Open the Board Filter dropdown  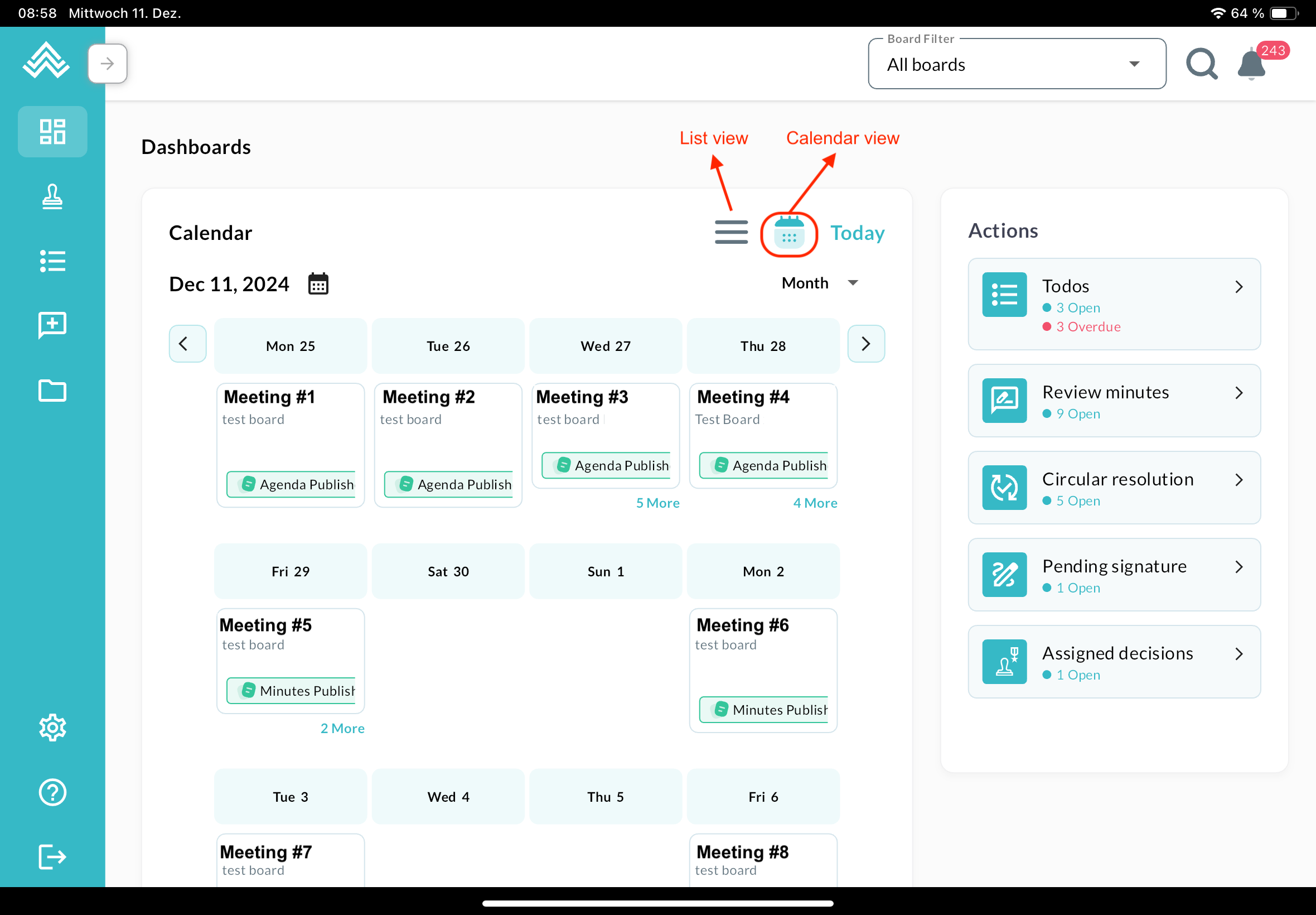[1017, 64]
